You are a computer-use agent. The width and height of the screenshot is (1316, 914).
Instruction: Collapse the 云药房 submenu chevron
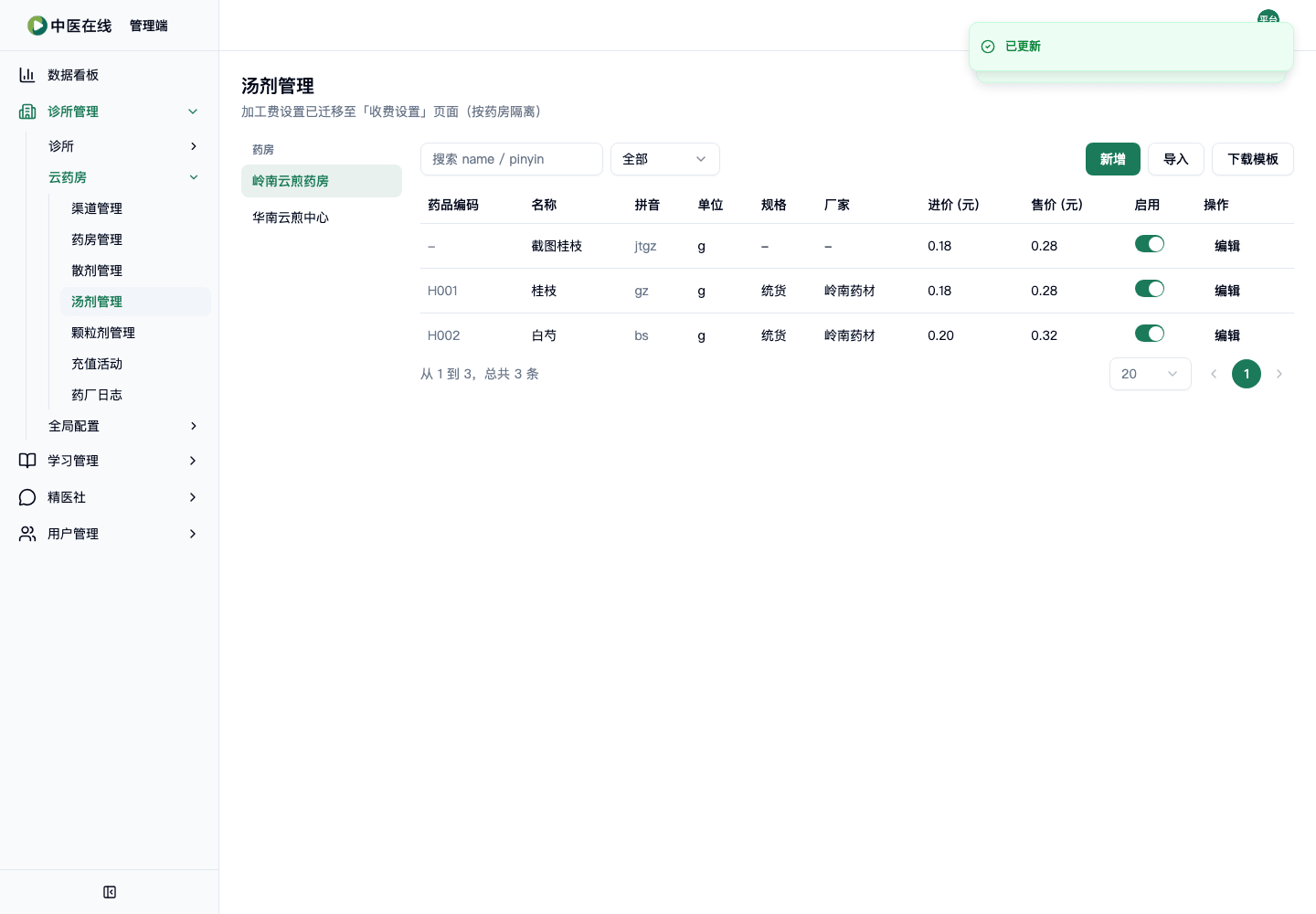click(x=193, y=177)
